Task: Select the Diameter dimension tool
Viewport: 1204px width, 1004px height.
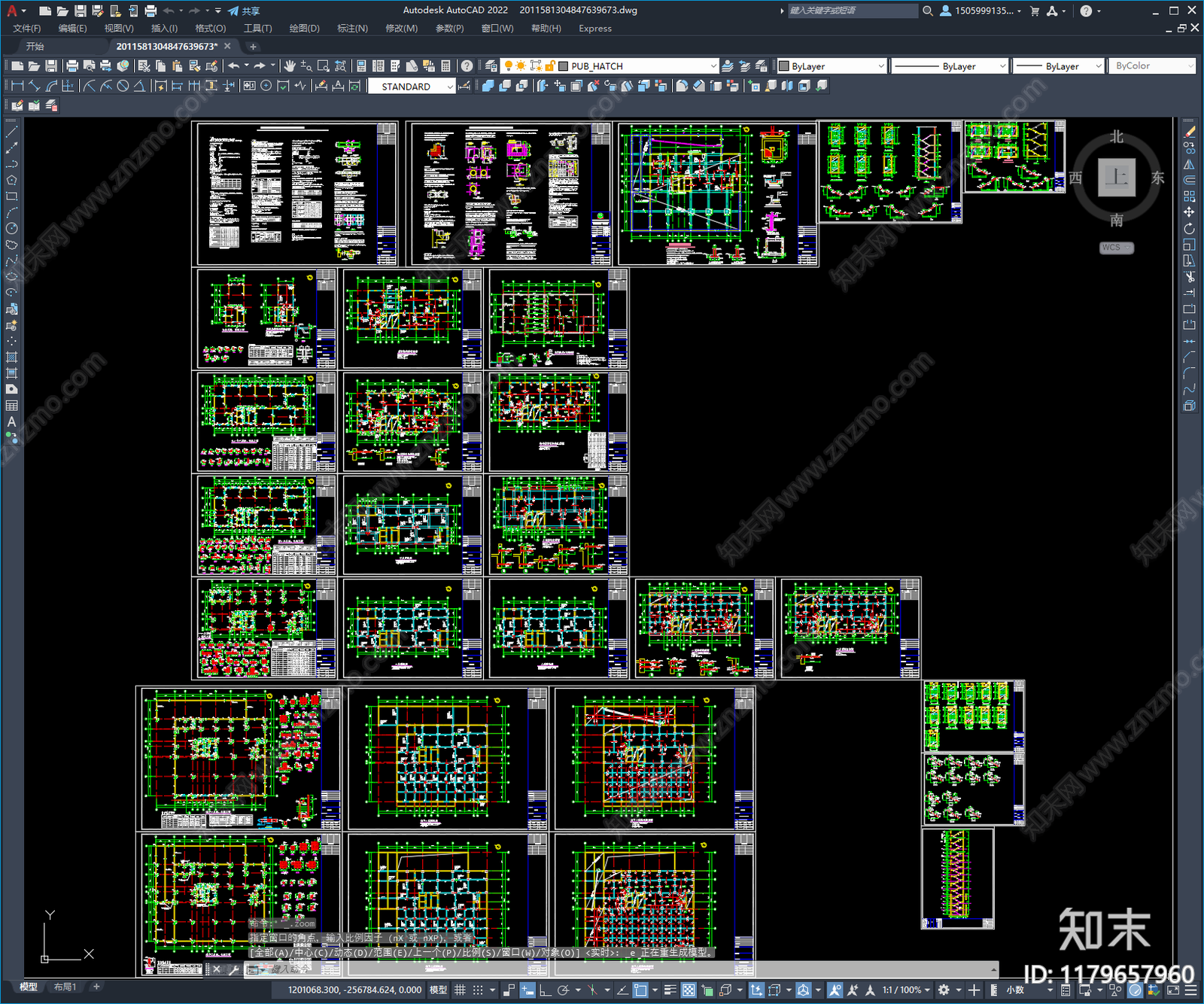Action: click(x=123, y=86)
